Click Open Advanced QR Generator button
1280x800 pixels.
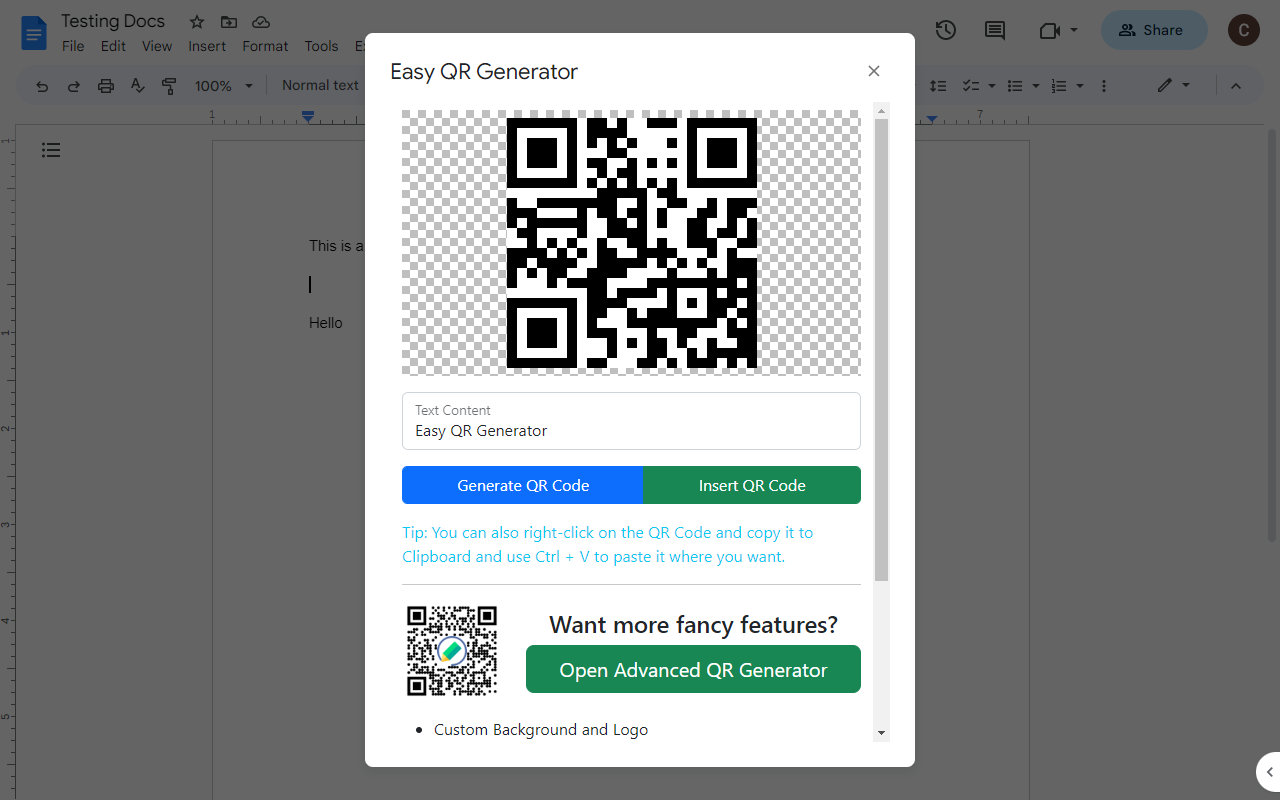click(x=693, y=670)
